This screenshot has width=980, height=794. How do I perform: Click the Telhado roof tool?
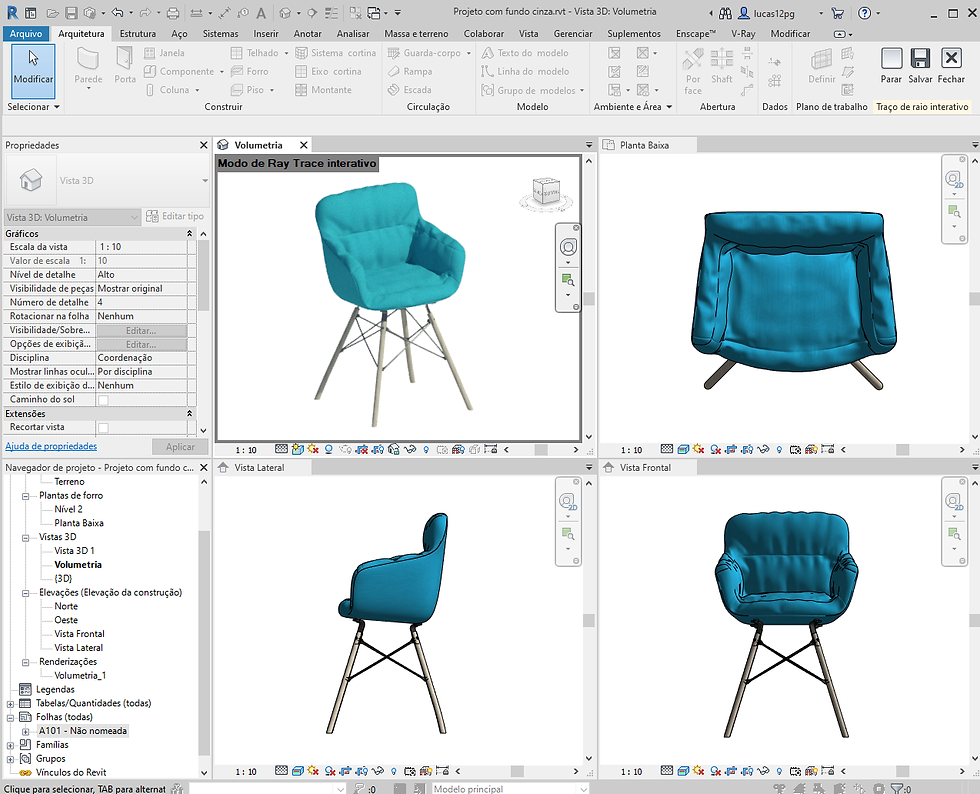(x=255, y=53)
